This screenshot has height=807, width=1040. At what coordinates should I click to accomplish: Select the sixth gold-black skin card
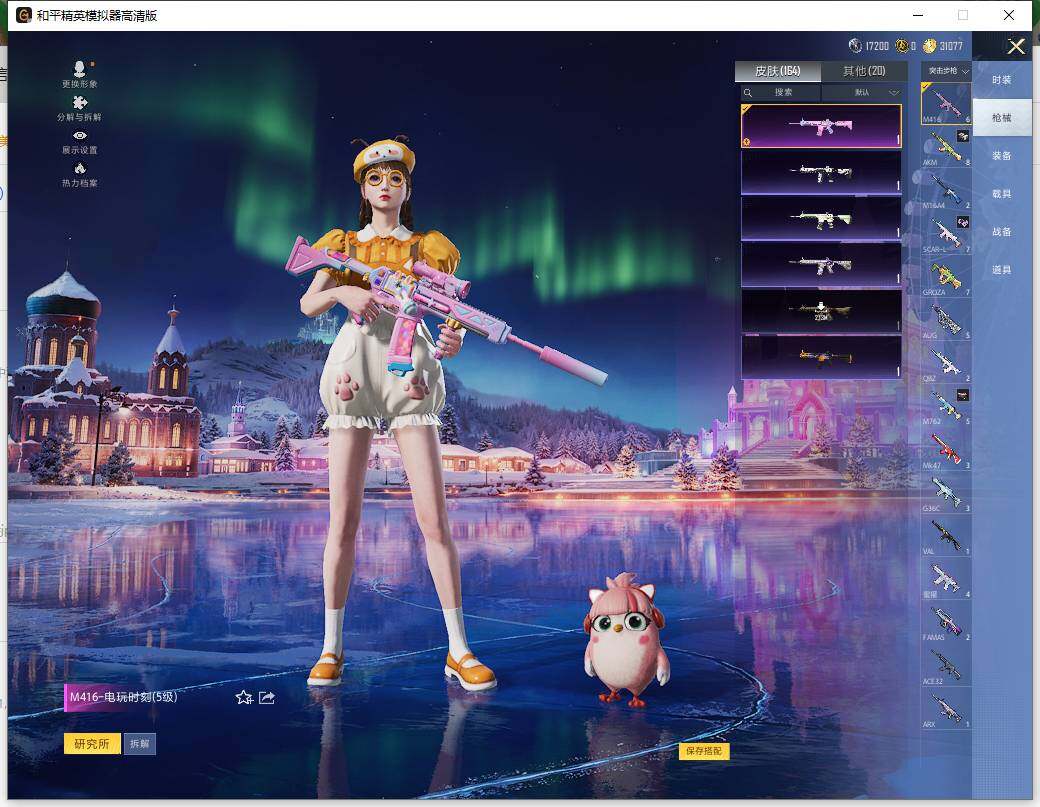[821, 357]
